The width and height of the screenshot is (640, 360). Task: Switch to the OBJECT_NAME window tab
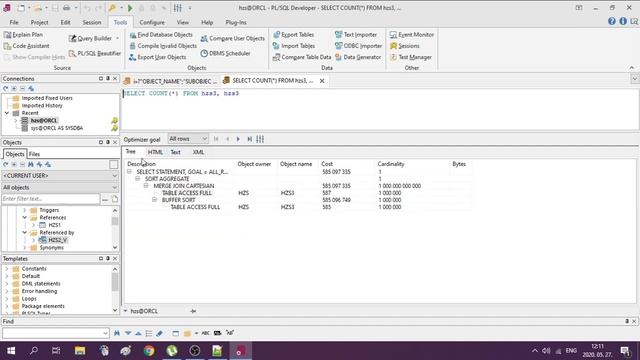(x=171, y=81)
